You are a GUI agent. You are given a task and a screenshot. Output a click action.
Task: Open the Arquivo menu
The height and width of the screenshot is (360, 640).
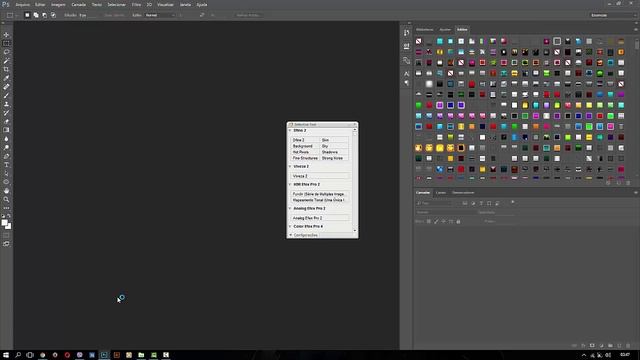(x=22, y=4)
